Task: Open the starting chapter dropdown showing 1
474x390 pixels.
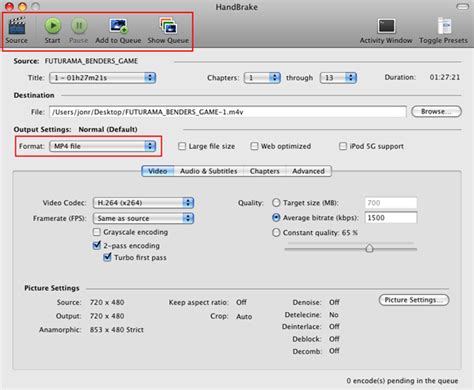Action: pos(262,78)
